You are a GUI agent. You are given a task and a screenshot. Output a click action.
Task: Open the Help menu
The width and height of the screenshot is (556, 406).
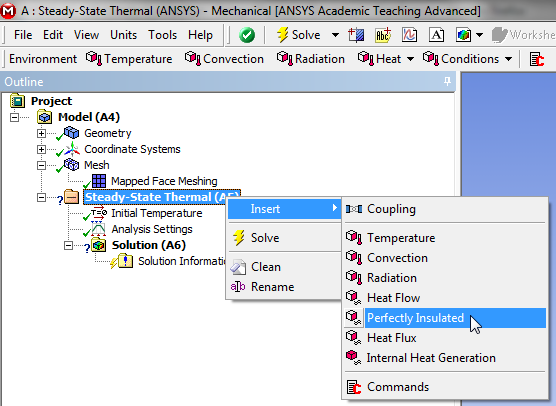click(200, 35)
